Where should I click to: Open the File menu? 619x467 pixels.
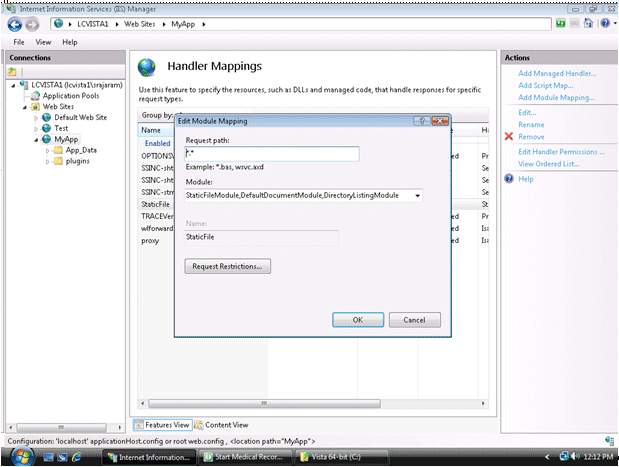coord(16,42)
